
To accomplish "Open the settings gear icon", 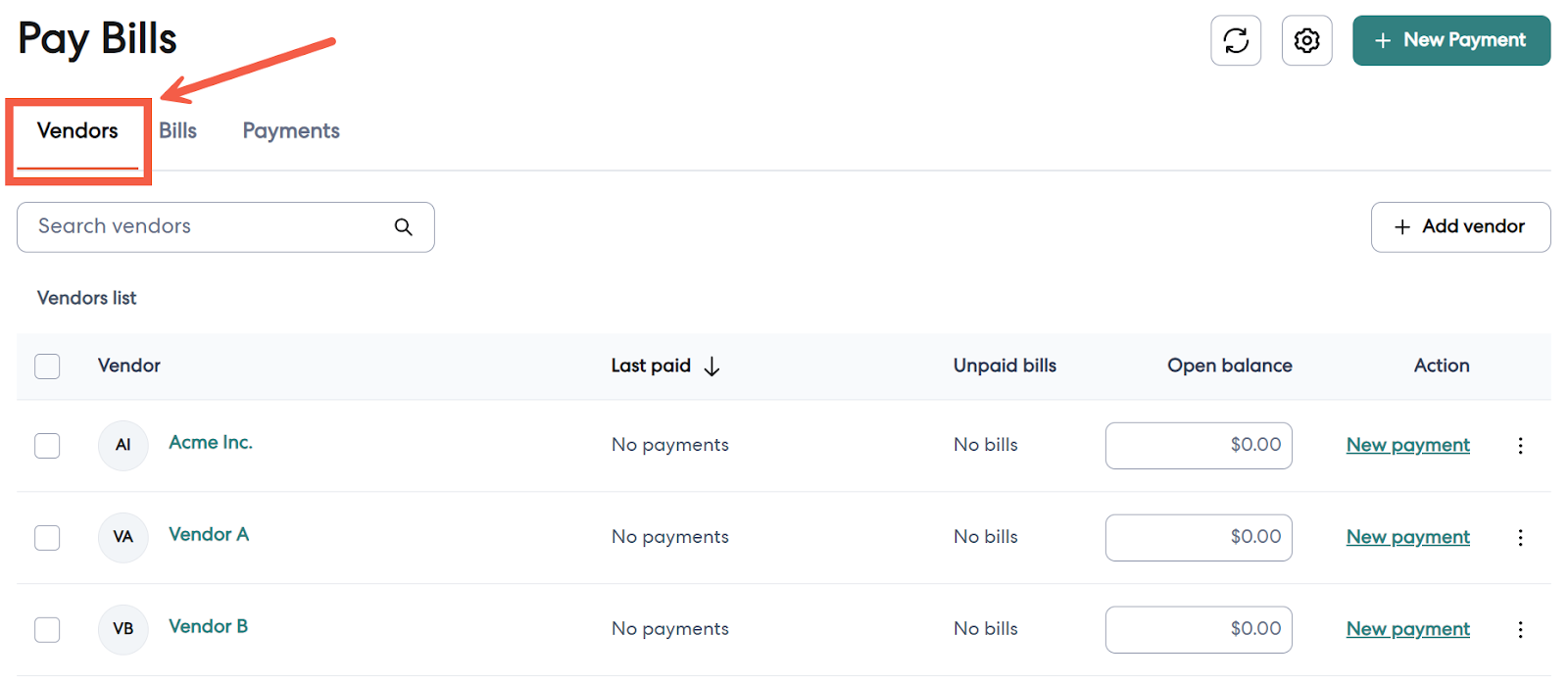I will 1306,40.
